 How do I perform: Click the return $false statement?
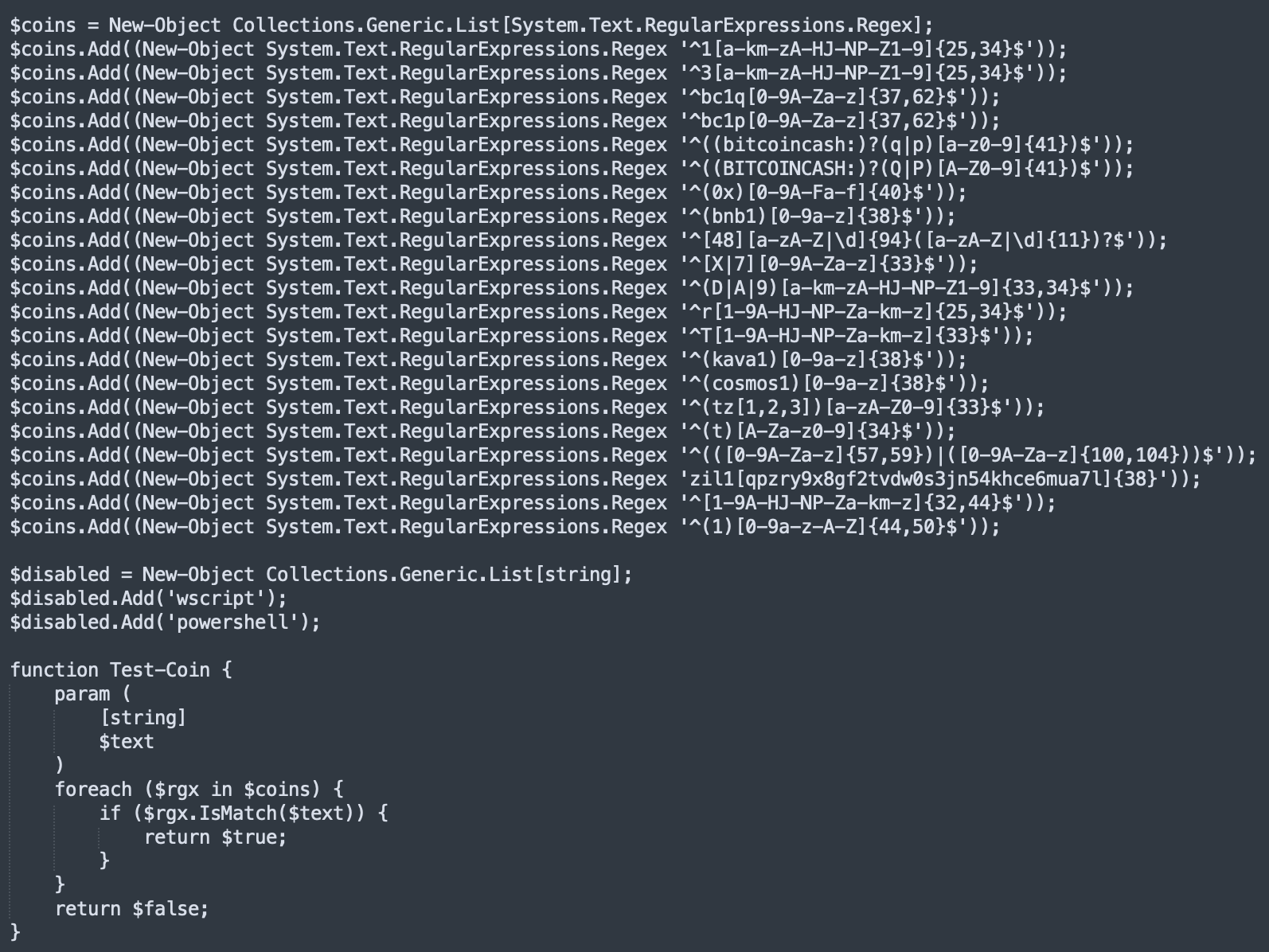coord(131,909)
